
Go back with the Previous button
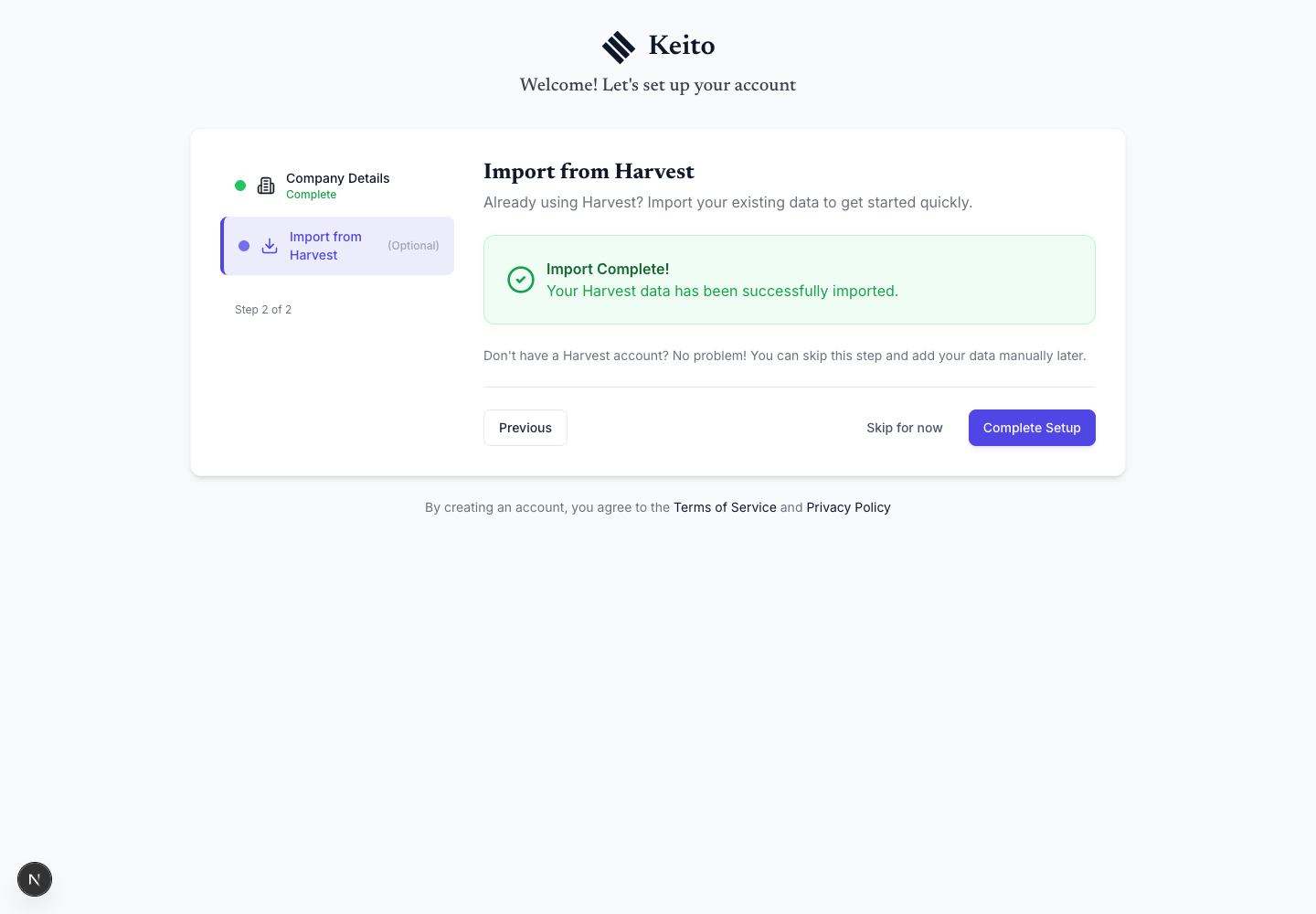click(x=525, y=428)
